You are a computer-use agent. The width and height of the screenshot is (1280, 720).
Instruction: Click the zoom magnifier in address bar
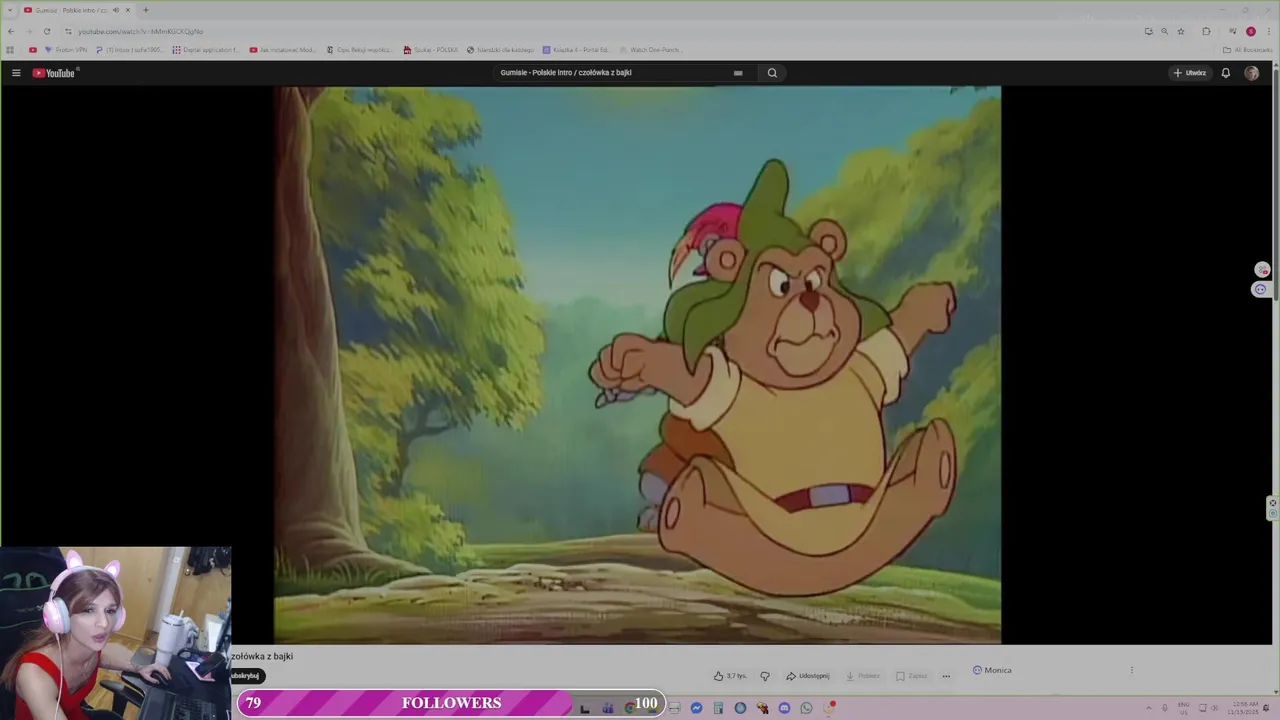coord(1164,31)
